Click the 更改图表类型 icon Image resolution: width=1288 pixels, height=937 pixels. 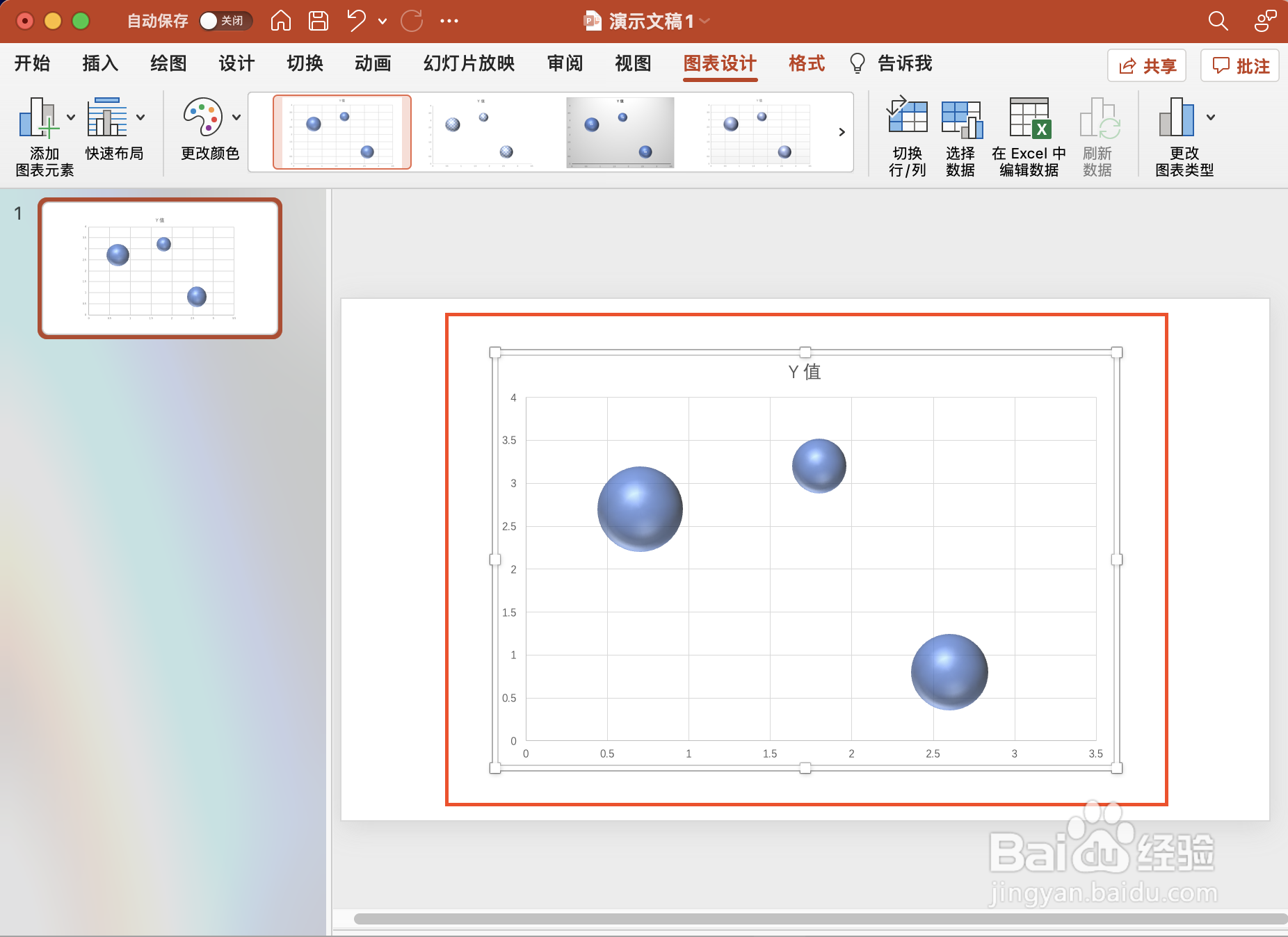click(x=1177, y=117)
